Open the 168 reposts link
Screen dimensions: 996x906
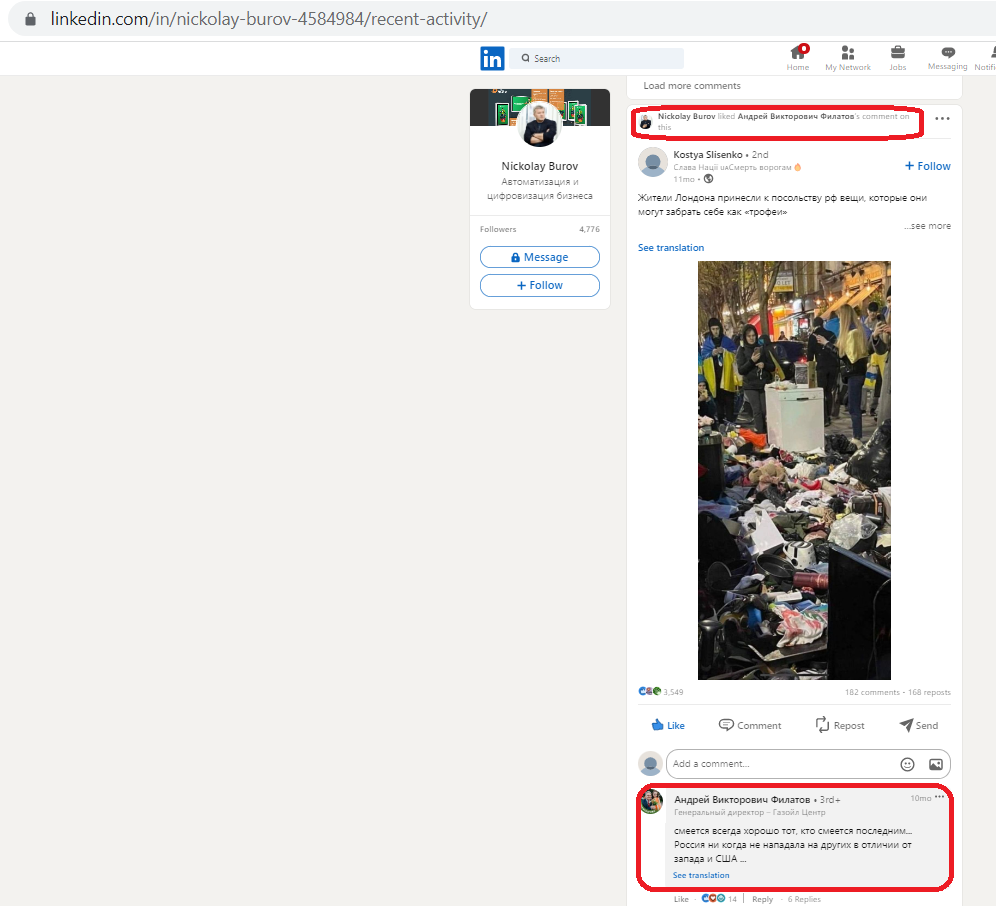pos(929,692)
